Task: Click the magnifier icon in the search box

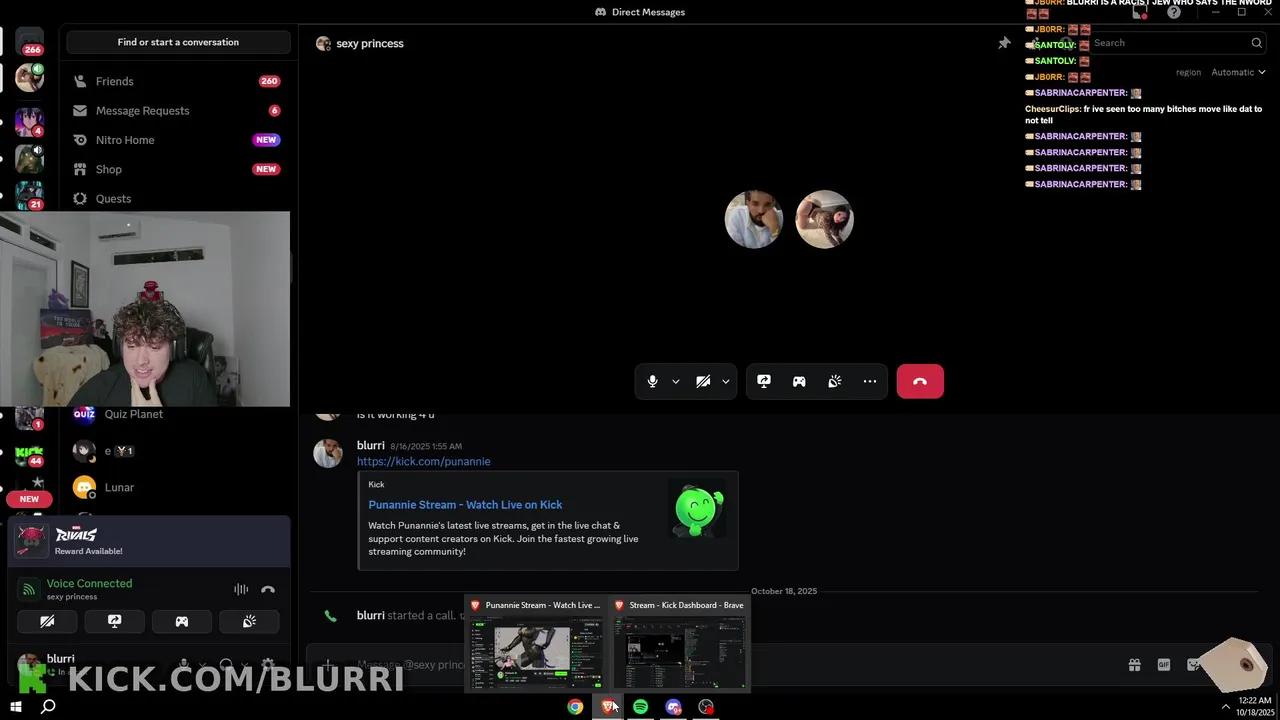Action: (1256, 43)
